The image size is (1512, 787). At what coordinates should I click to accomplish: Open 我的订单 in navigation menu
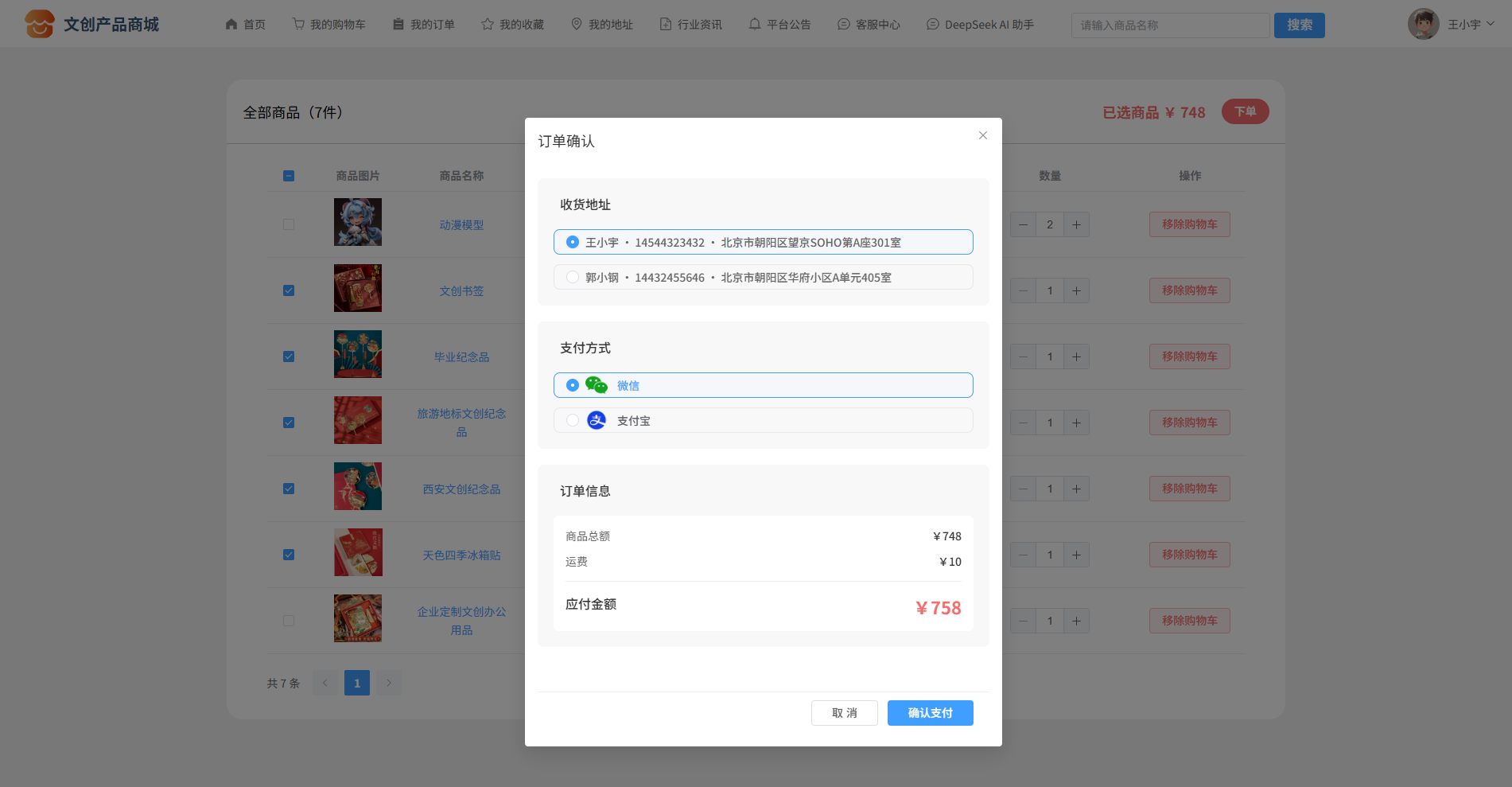[424, 25]
